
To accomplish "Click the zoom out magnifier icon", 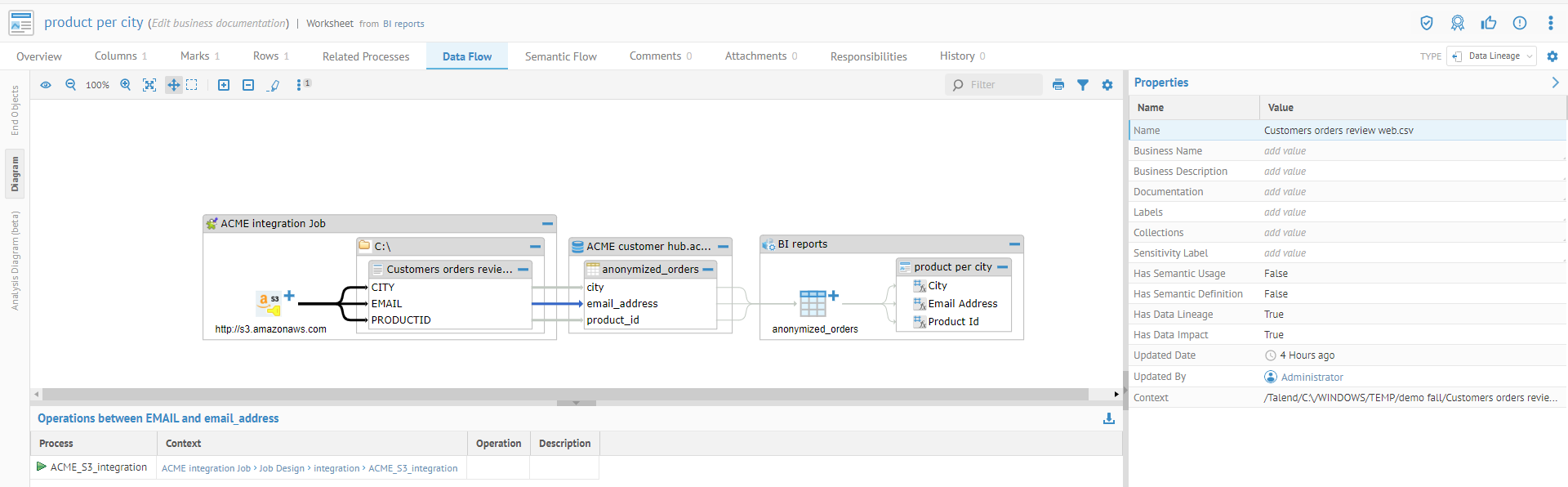I will point(71,85).
